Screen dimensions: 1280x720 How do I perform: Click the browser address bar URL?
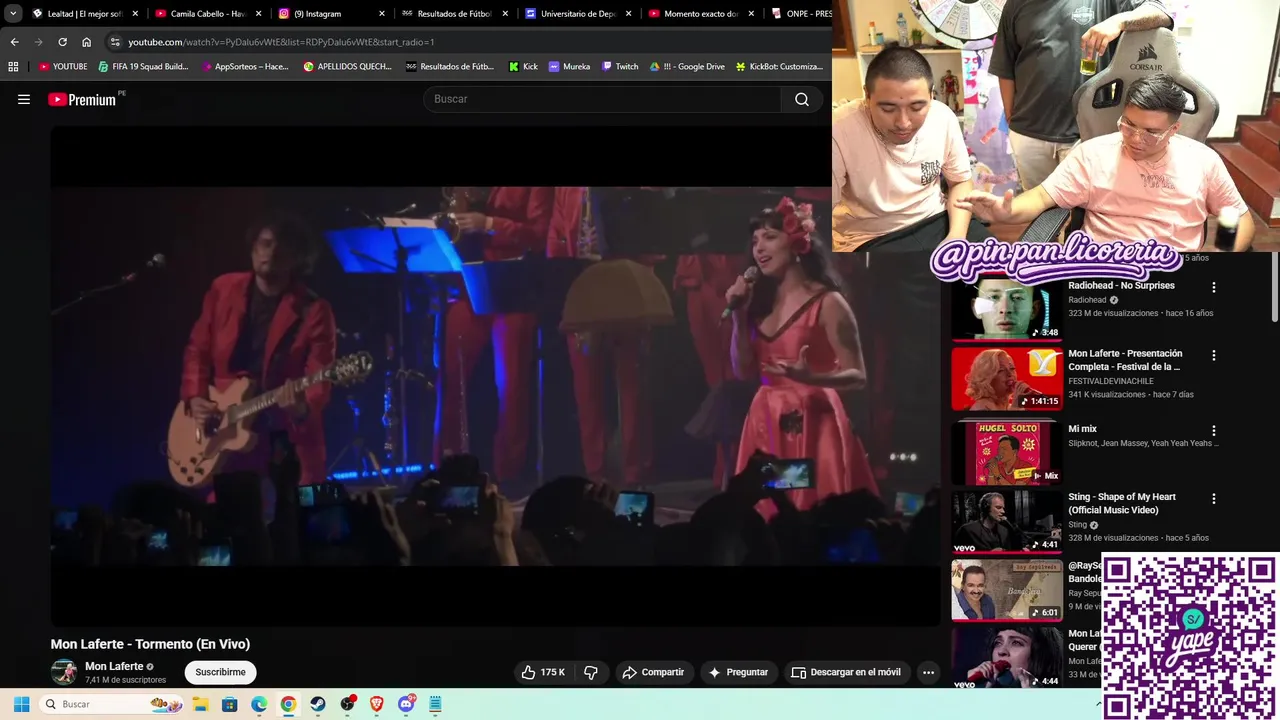pyautogui.click(x=281, y=42)
